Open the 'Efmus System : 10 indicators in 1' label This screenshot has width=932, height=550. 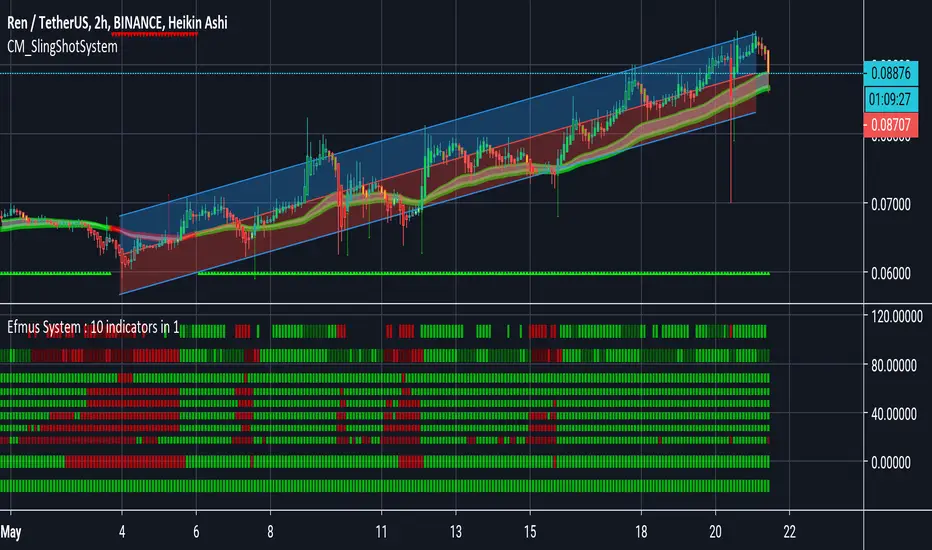click(x=93, y=327)
